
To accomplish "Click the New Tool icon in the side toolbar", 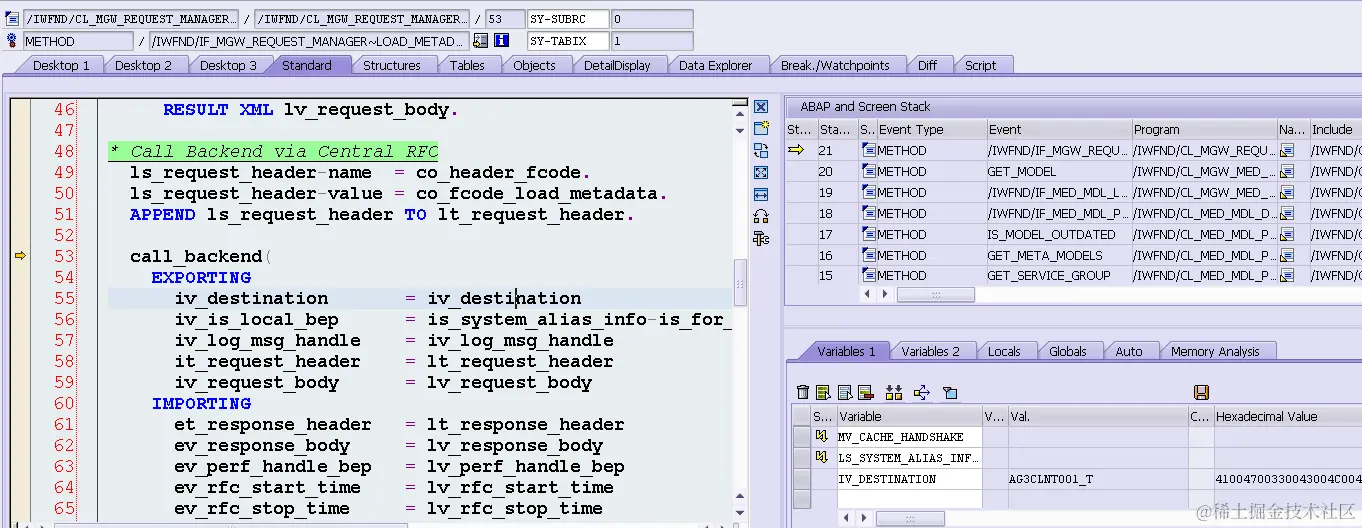I will coord(761,129).
